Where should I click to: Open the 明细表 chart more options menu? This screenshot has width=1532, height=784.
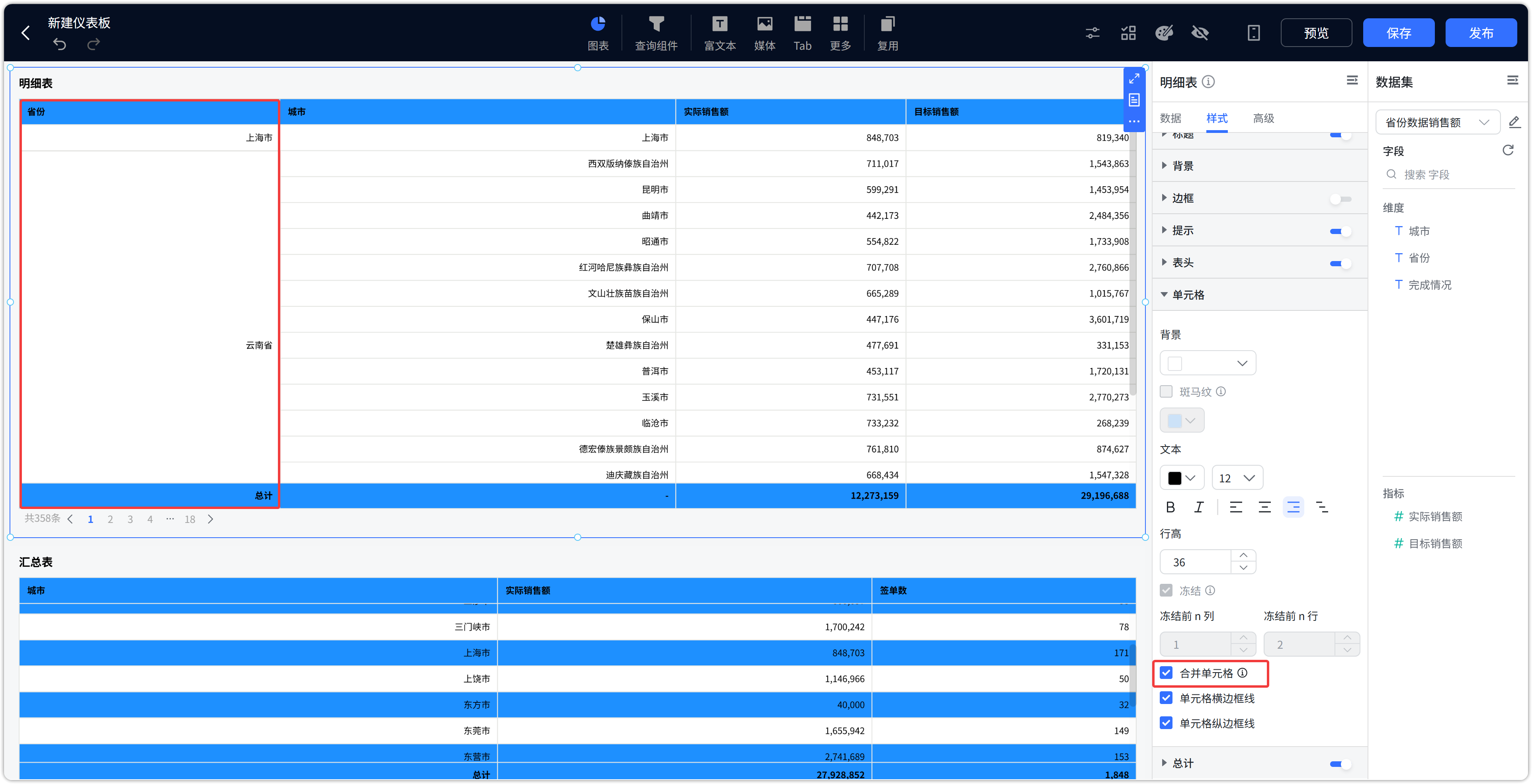coord(1134,121)
